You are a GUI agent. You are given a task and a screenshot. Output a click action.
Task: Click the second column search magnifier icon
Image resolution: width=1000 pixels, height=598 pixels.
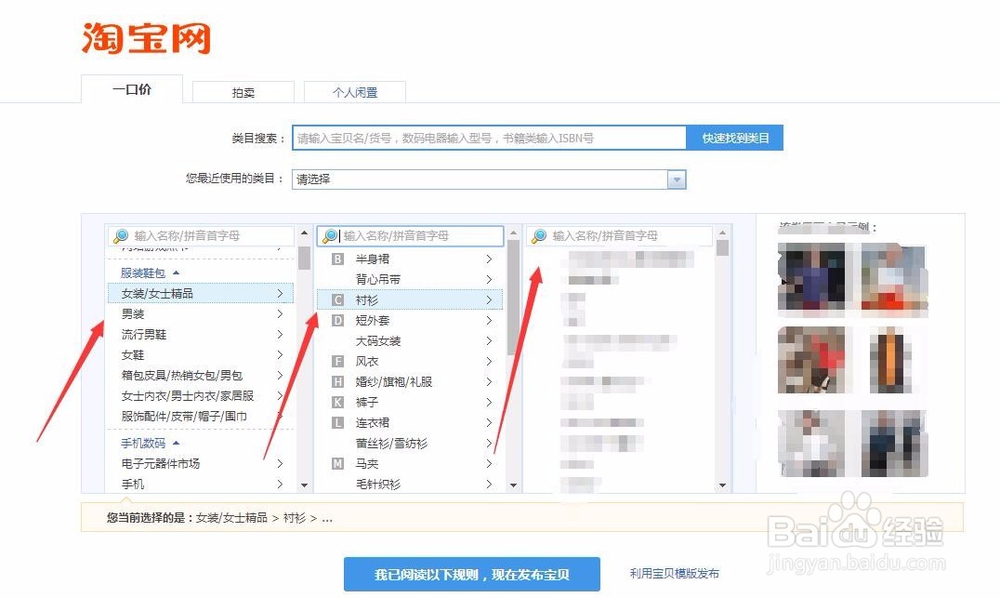coord(330,236)
